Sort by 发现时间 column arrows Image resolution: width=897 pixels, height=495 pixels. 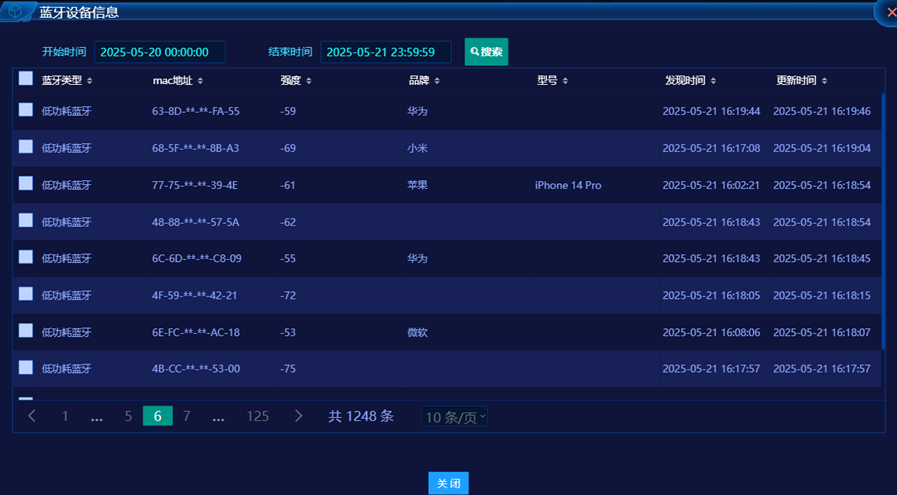[x=713, y=81]
